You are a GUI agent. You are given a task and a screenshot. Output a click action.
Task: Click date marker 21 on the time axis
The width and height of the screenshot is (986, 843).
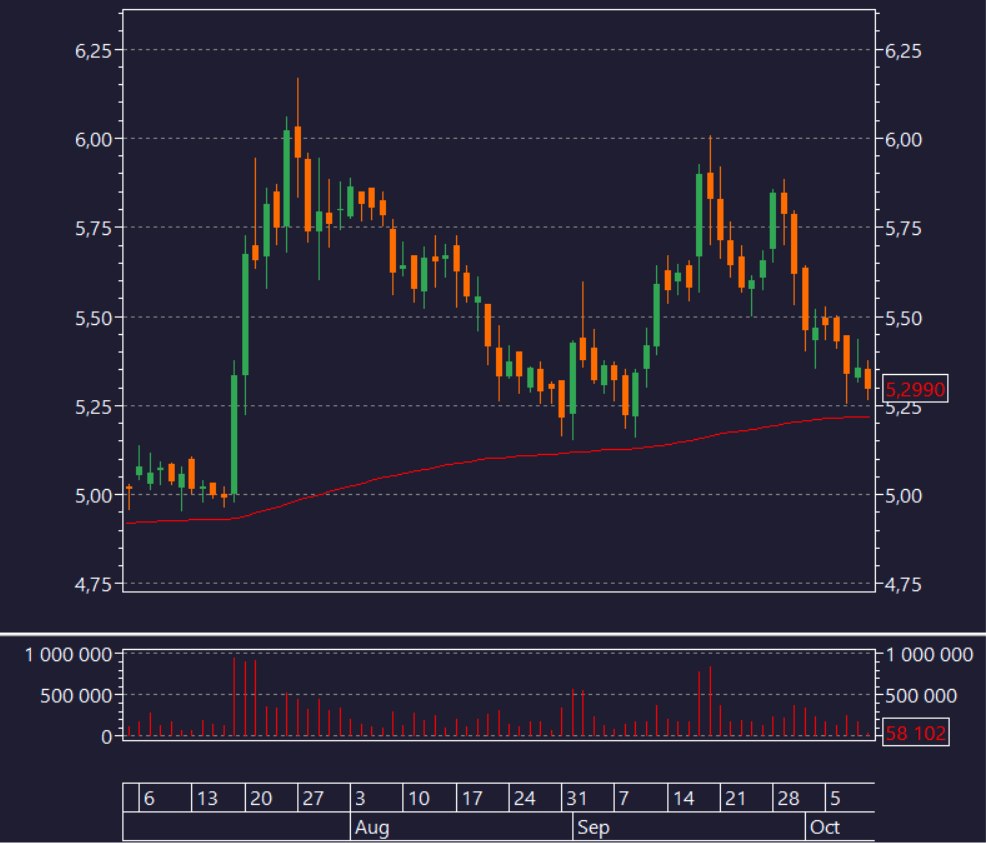tap(735, 798)
